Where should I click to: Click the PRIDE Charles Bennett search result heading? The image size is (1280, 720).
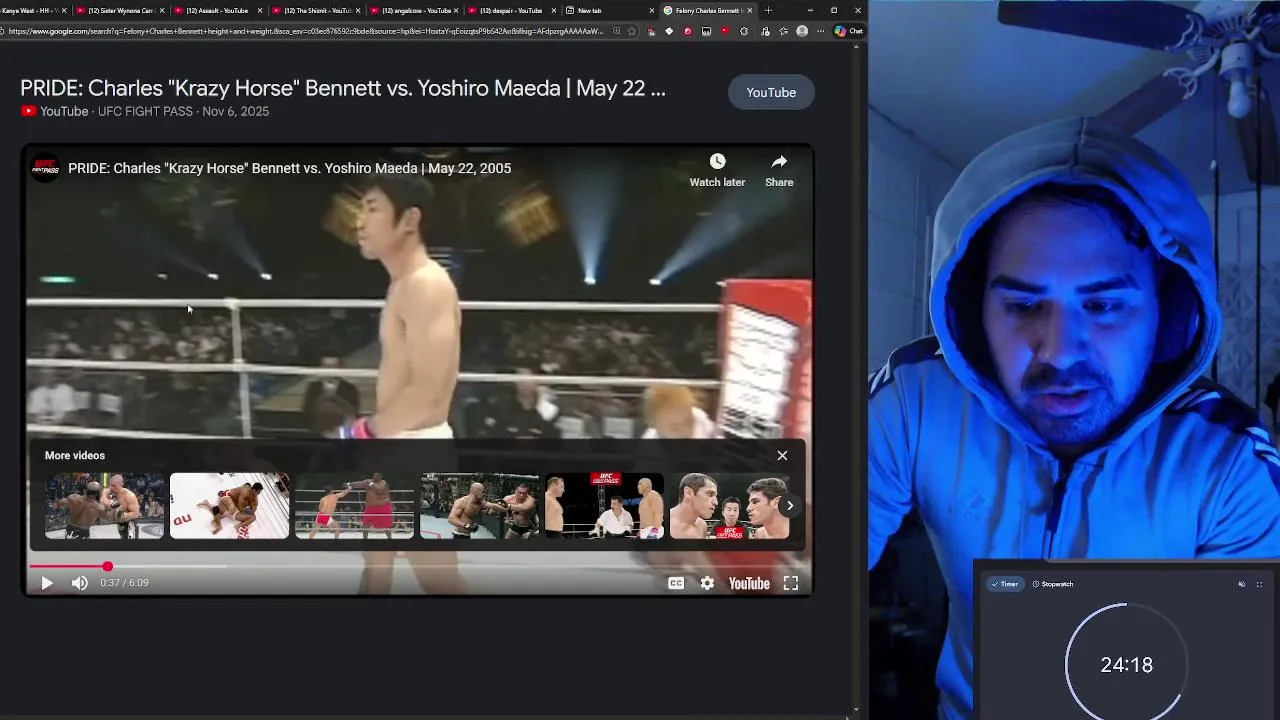[x=342, y=88]
